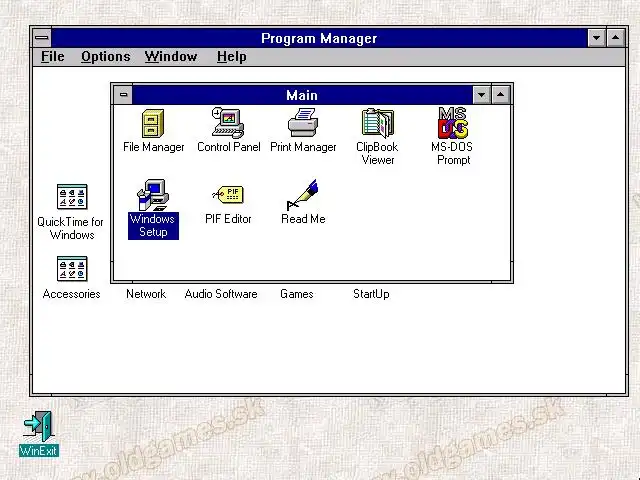Launch Control Panel from Main group
Screen dimensions: 640x480
pos(228,123)
